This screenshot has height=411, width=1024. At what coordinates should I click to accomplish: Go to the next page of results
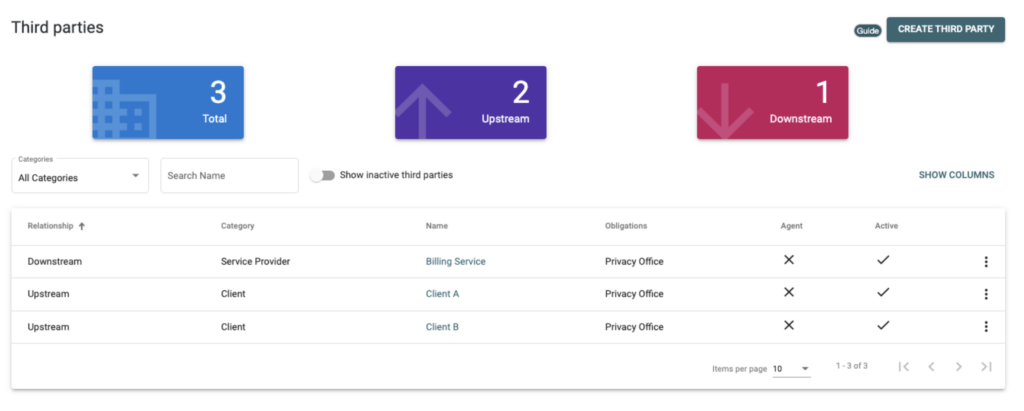coord(958,367)
